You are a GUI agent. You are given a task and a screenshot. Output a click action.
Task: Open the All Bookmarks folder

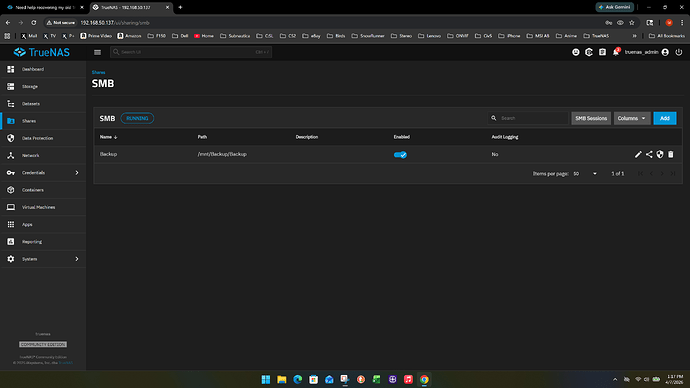point(667,36)
